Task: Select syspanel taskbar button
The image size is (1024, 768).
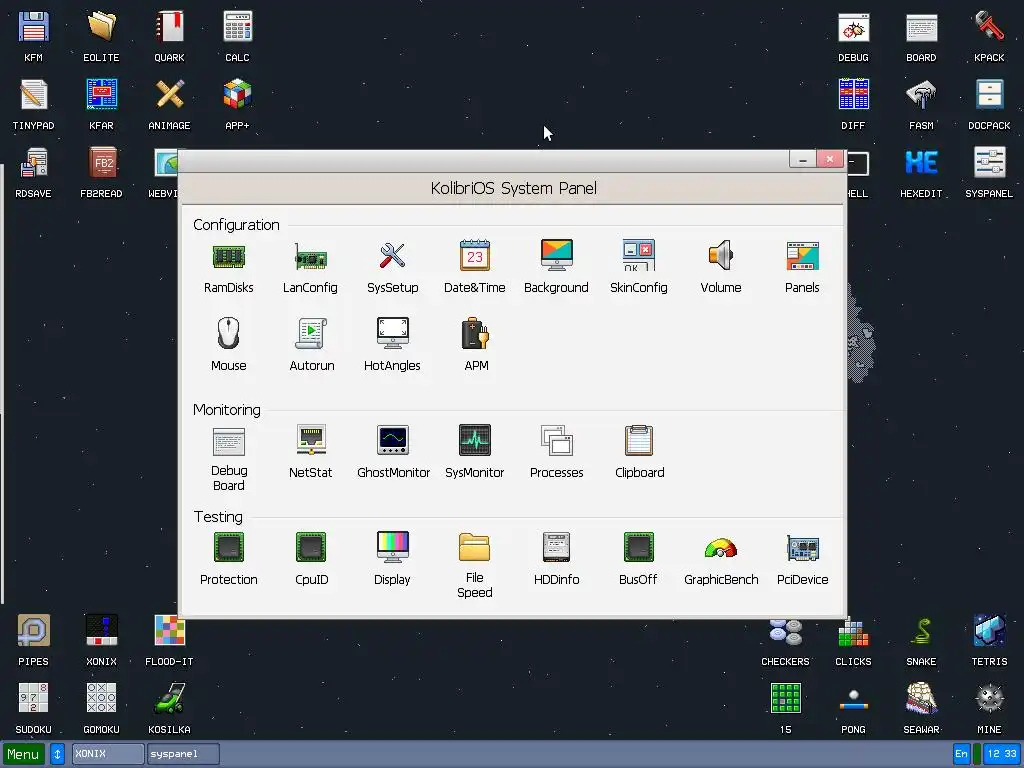Action: (183, 754)
